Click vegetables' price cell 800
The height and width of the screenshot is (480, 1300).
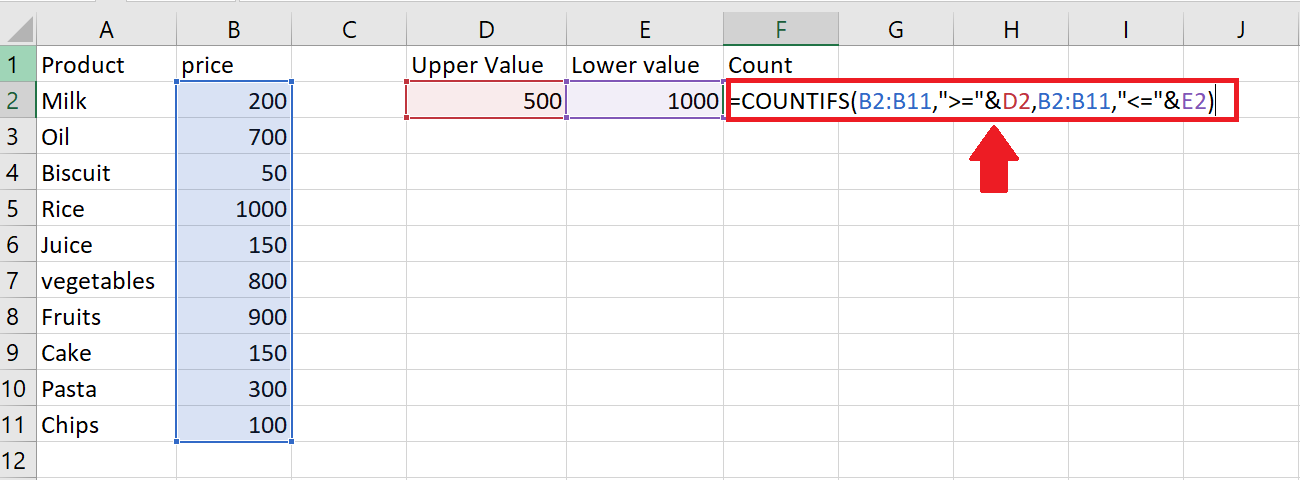[x=234, y=281]
